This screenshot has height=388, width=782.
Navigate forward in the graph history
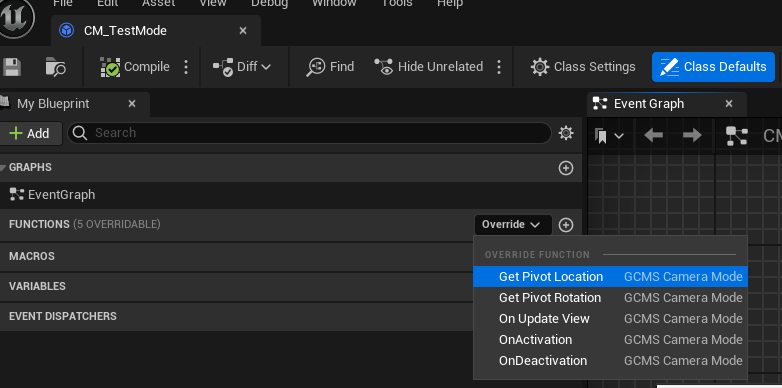click(692, 135)
